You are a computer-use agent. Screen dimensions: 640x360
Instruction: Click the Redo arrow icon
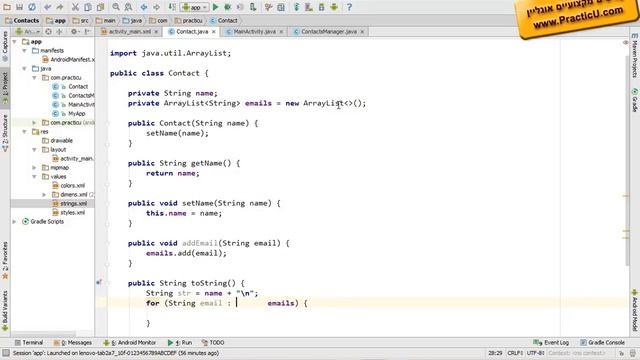(60, 7)
